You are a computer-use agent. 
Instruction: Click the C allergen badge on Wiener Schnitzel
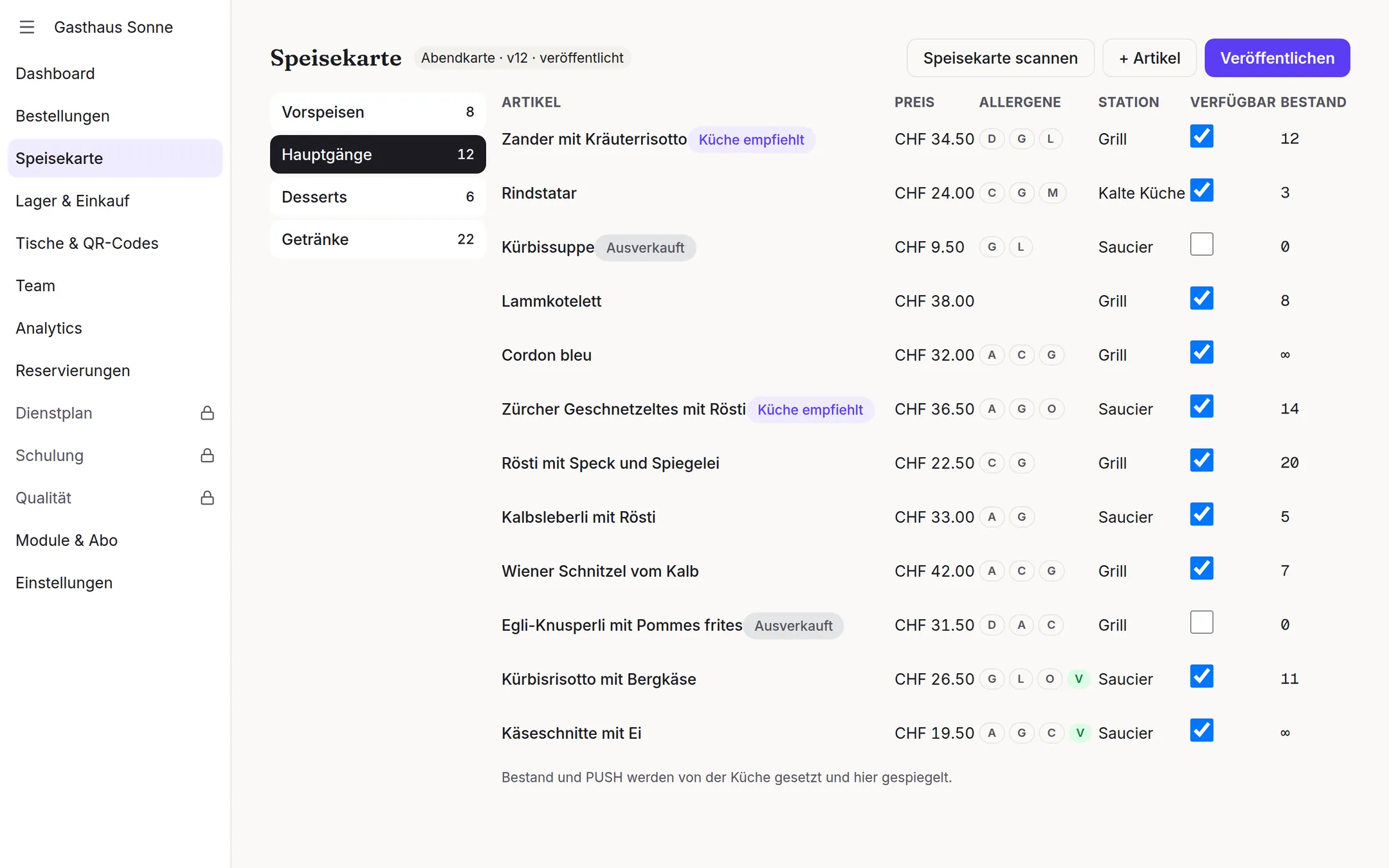[1021, 571]
